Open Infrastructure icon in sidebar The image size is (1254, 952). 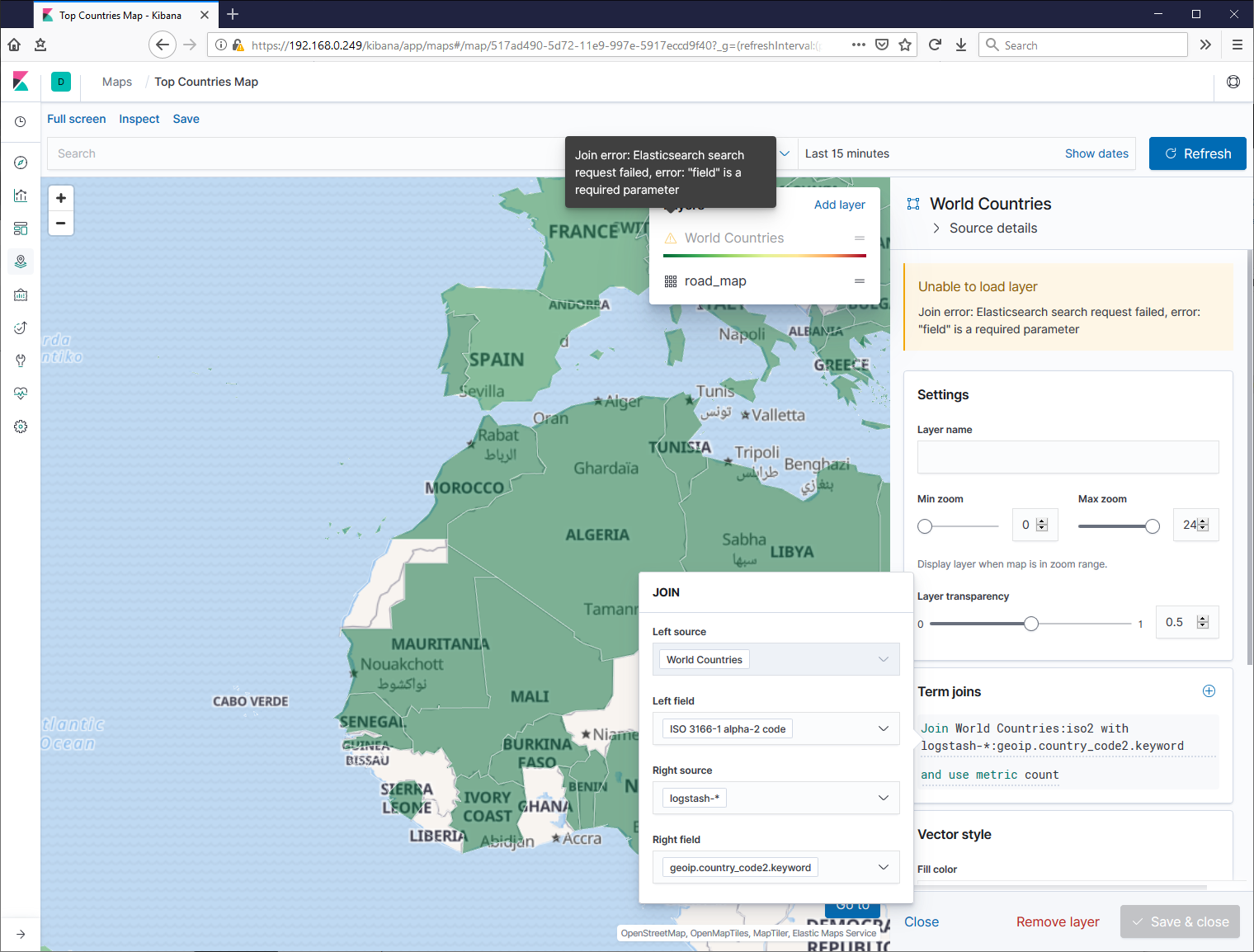click(21, 295)
